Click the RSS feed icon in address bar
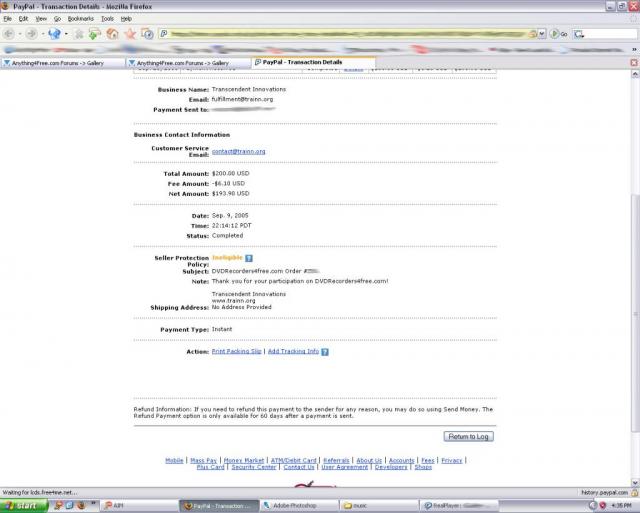Viewport: 640px width, 513px height. coord(532,34)
